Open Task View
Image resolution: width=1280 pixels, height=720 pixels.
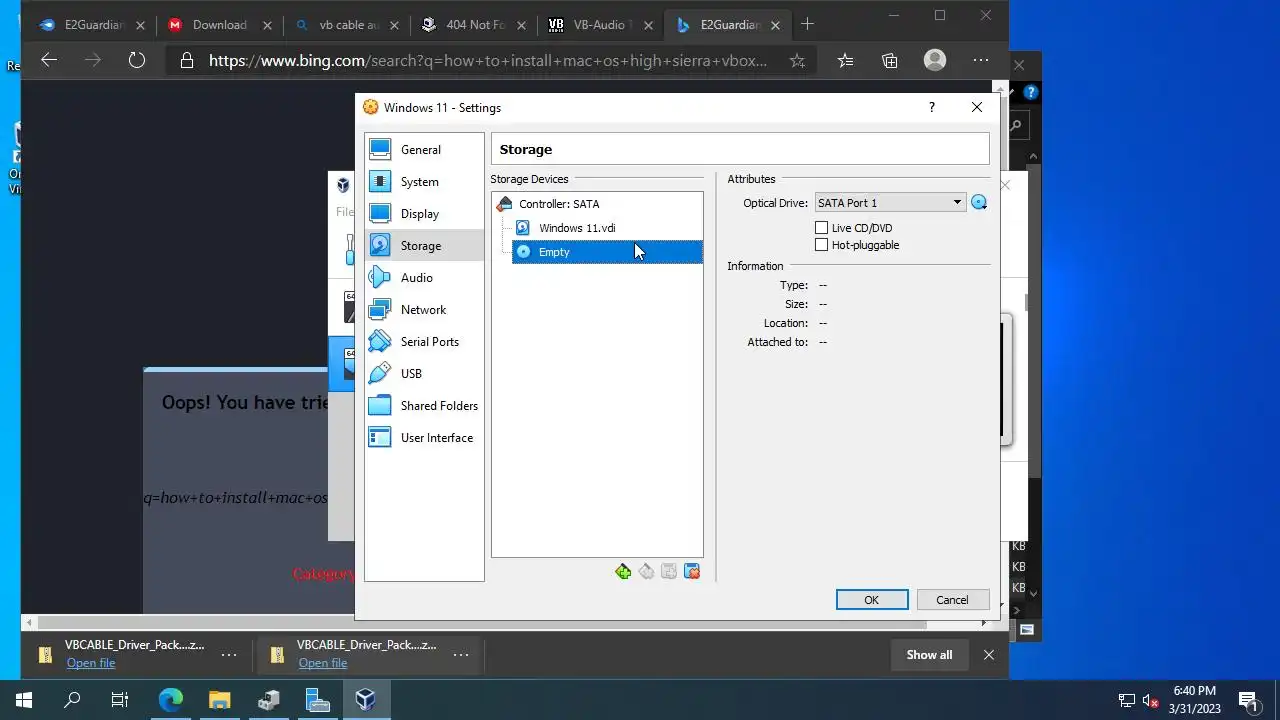click(120, 700)
